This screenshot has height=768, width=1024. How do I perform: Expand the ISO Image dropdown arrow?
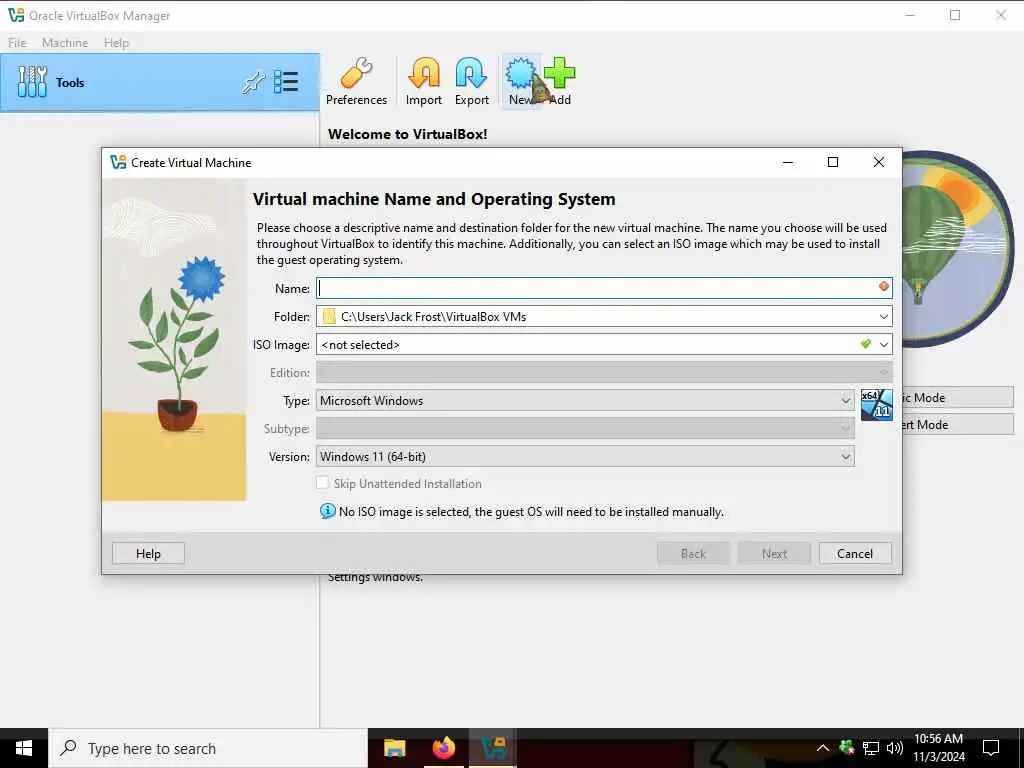(x=884, y=344)
